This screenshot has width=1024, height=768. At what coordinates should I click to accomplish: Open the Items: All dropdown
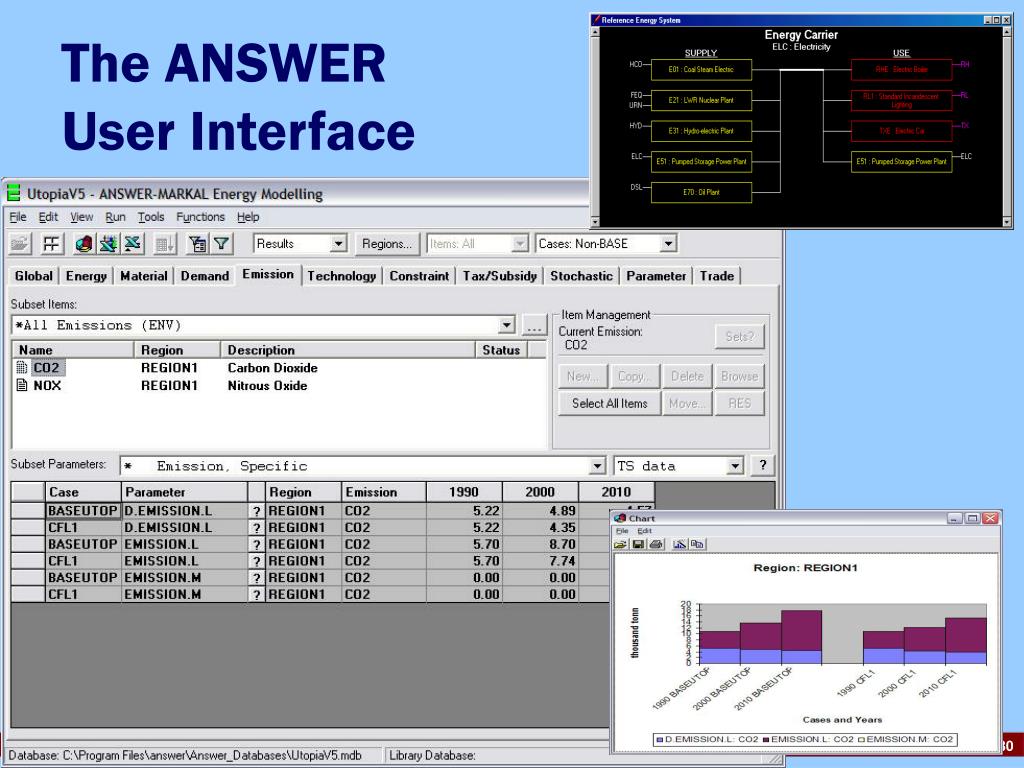click(519, 244)
